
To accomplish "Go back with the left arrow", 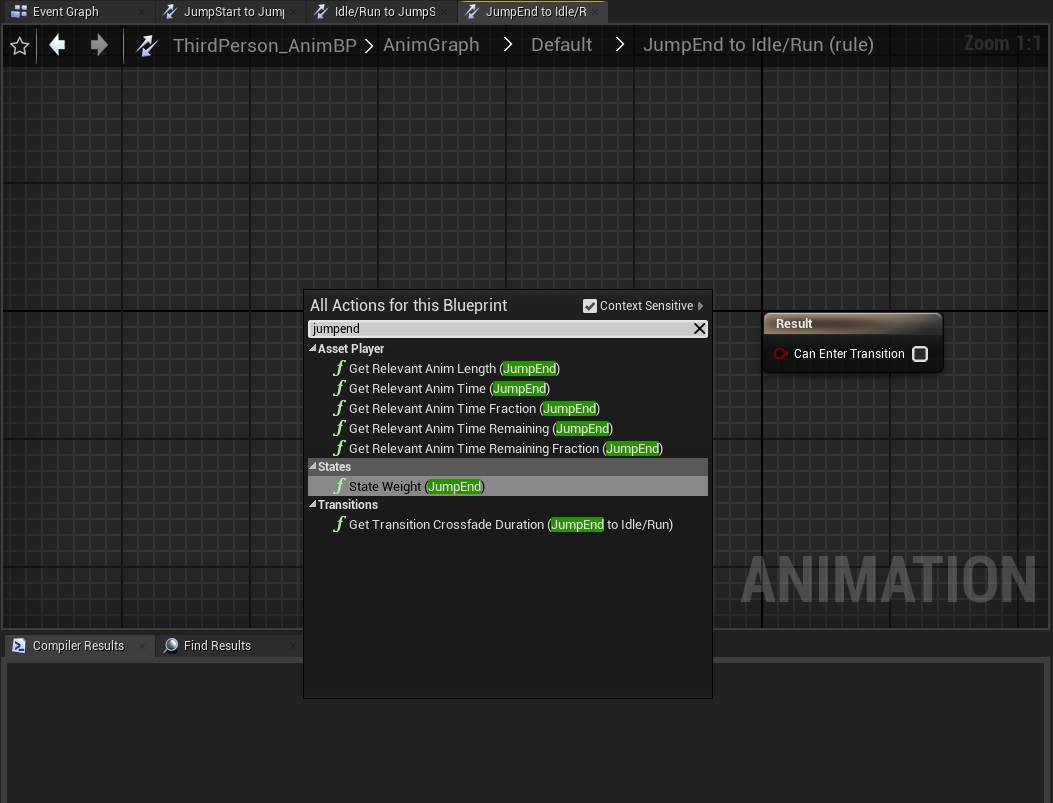I will (58, 45).
